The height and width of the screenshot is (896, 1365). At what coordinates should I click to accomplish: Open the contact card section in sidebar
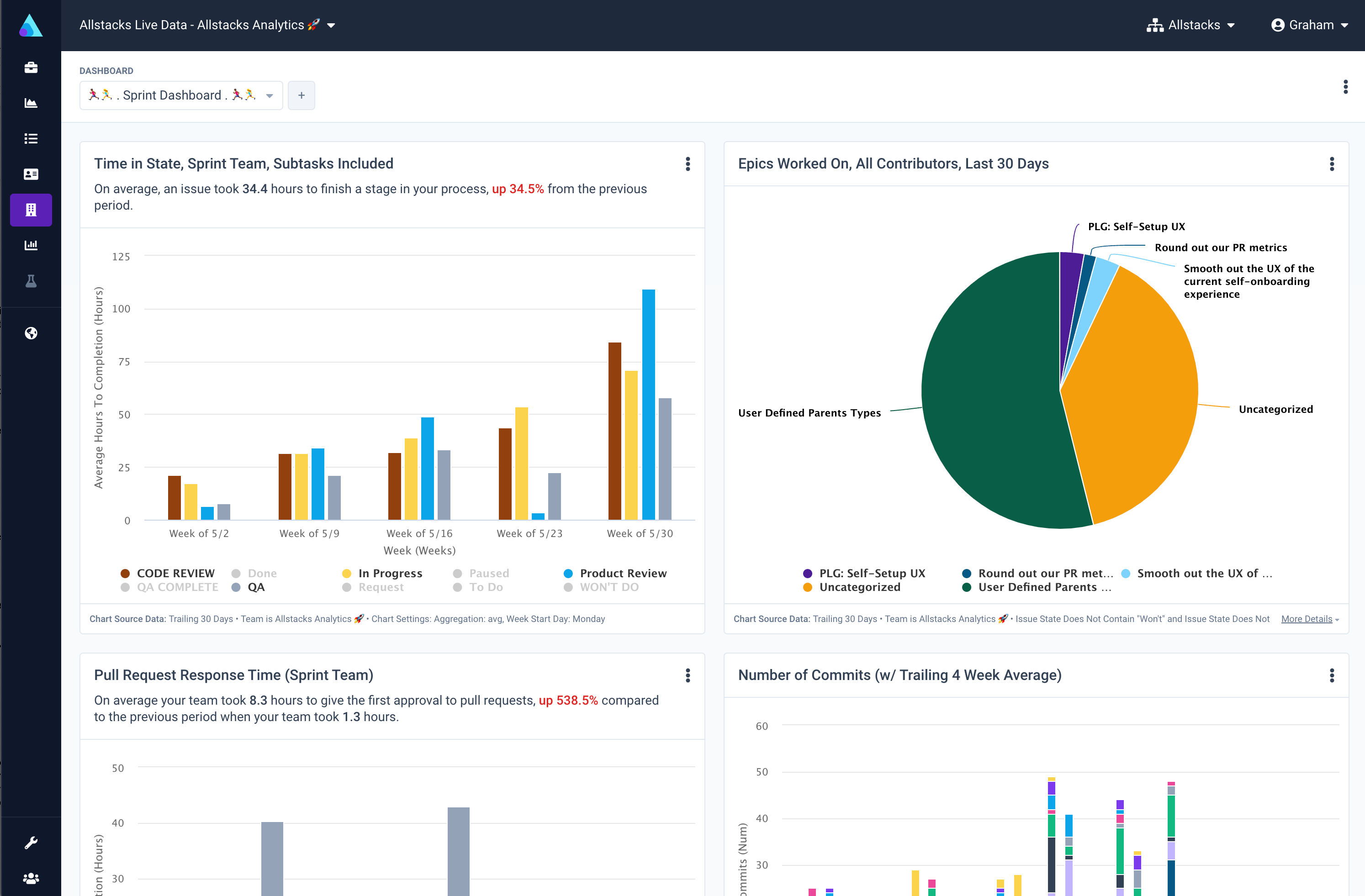pyautogui.click(x=31, y=174)
